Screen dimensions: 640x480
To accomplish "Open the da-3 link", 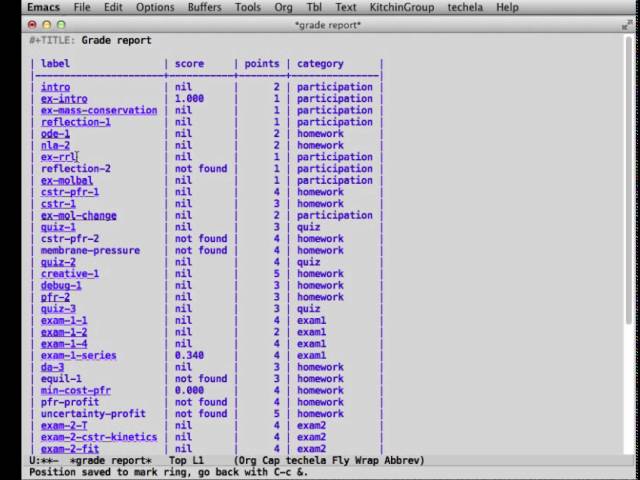I will (52, 367).
